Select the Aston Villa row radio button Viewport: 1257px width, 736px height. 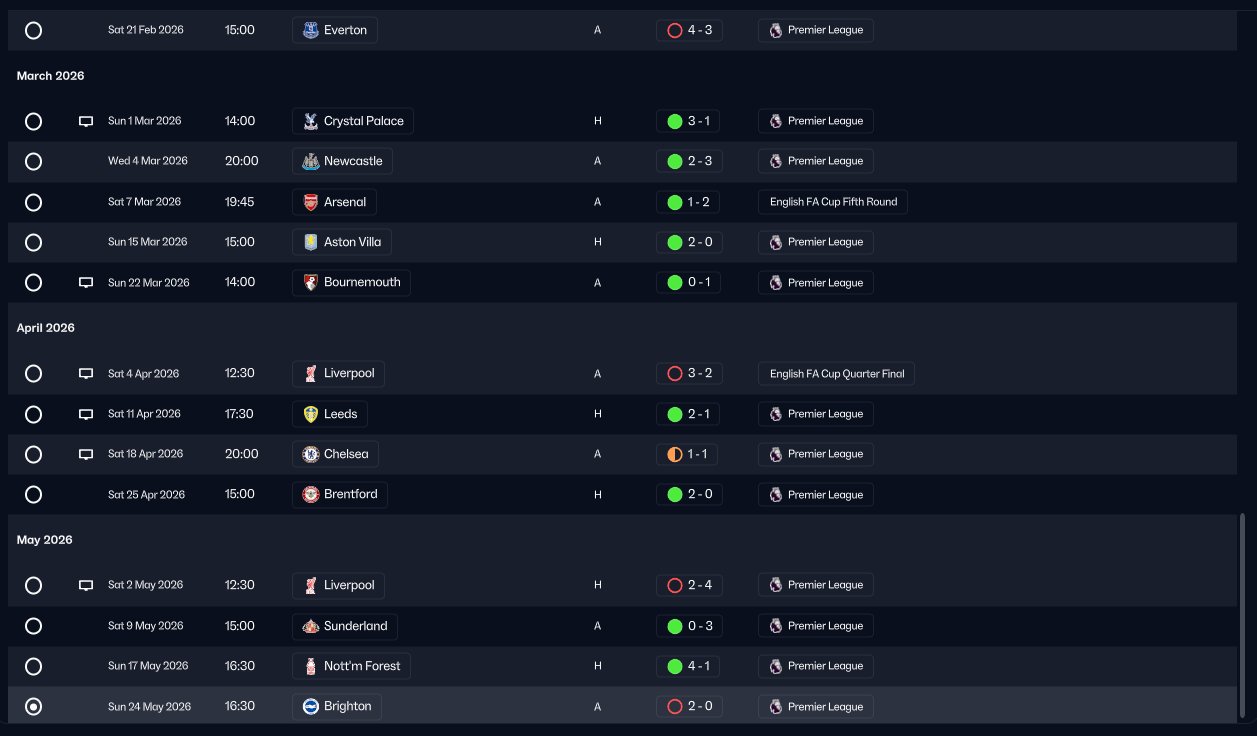33,242
